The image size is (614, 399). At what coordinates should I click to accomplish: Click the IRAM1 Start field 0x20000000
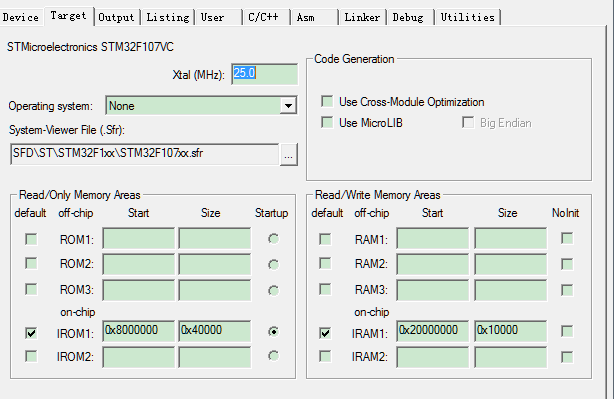tap(432, 331)
